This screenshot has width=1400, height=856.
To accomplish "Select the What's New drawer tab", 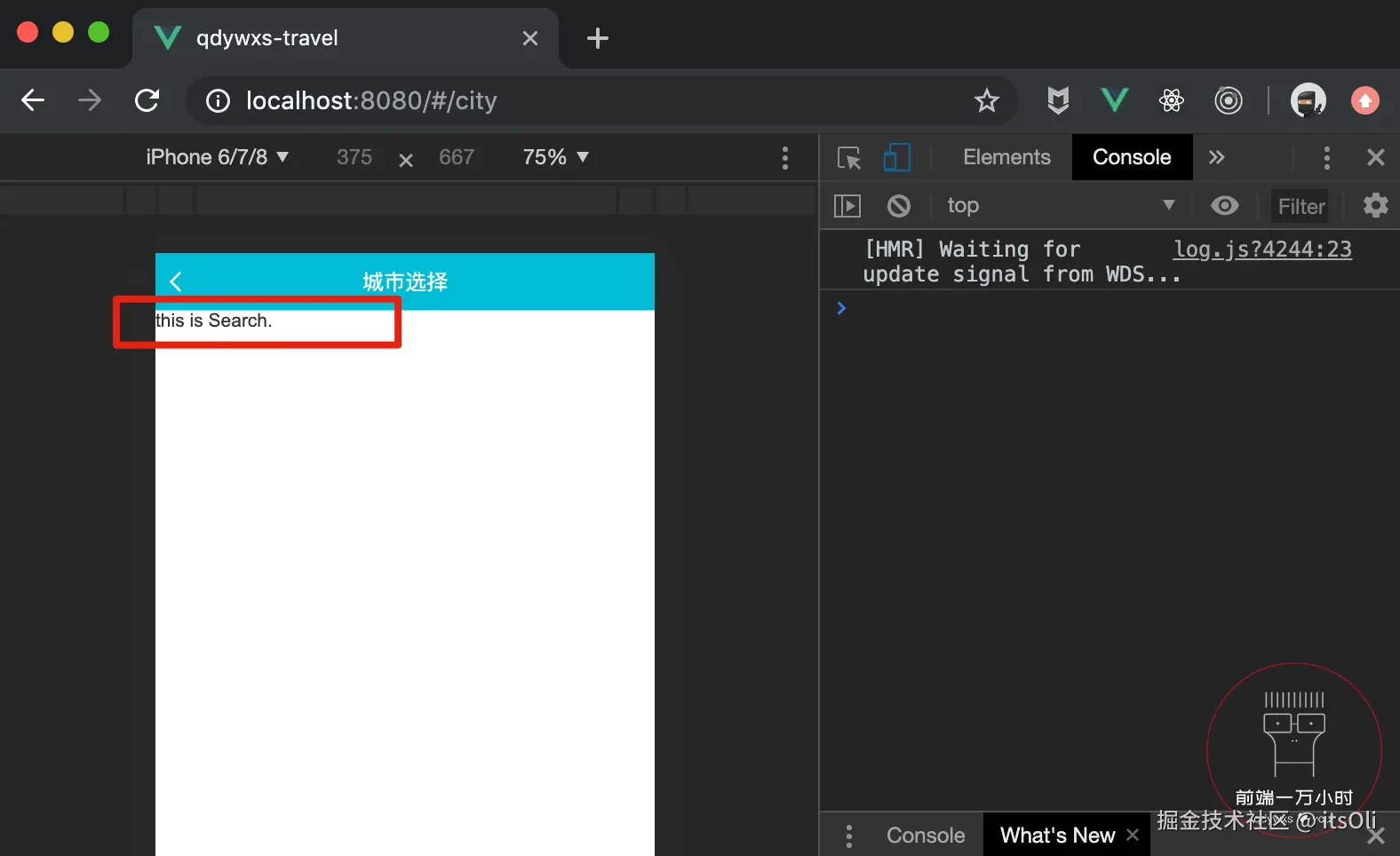I will pos(1057,836).
